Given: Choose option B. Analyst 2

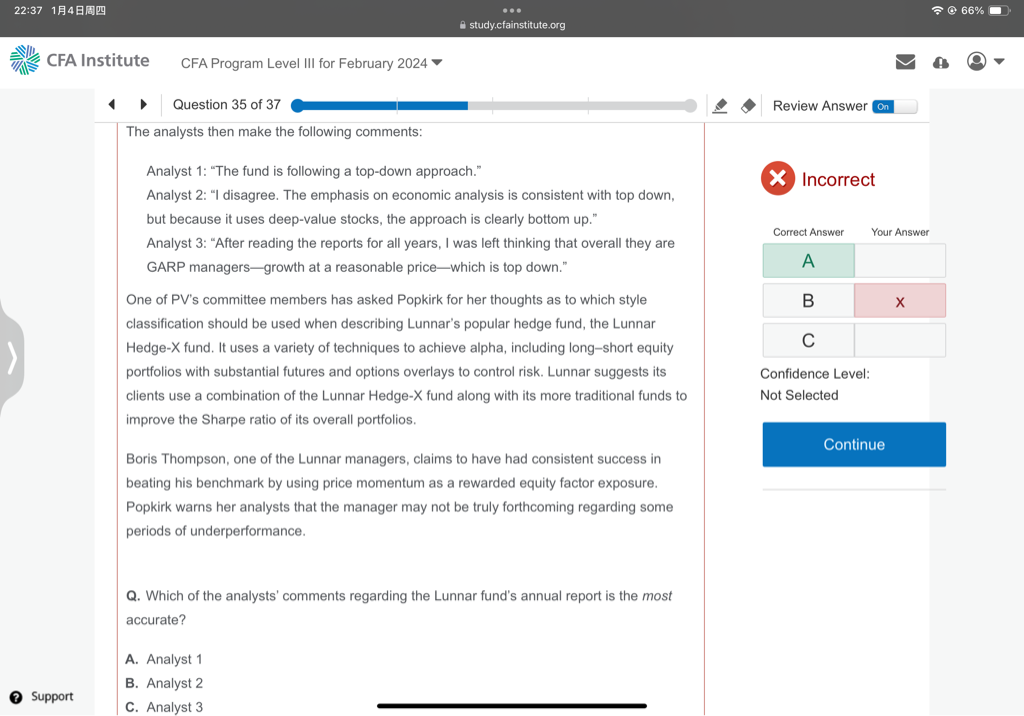Looking at the screenshot, I should tap(165, 683).
